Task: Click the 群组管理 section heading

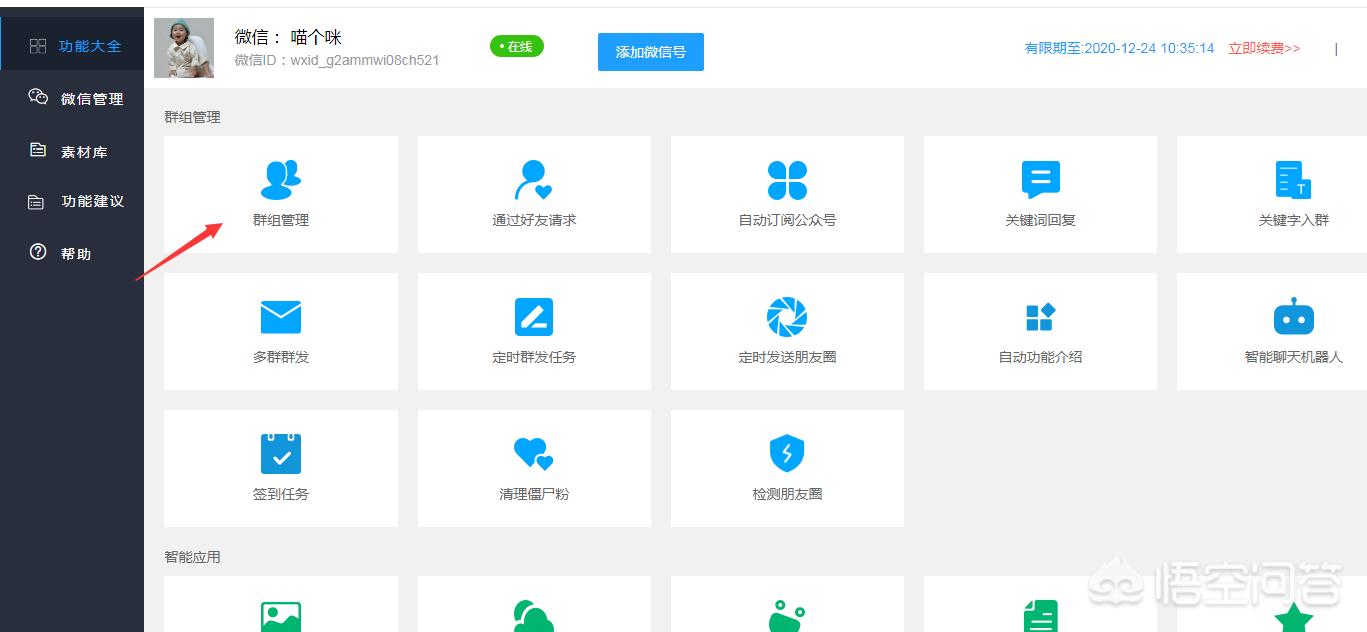Action: pyautogui.click(x=192, y=117)
